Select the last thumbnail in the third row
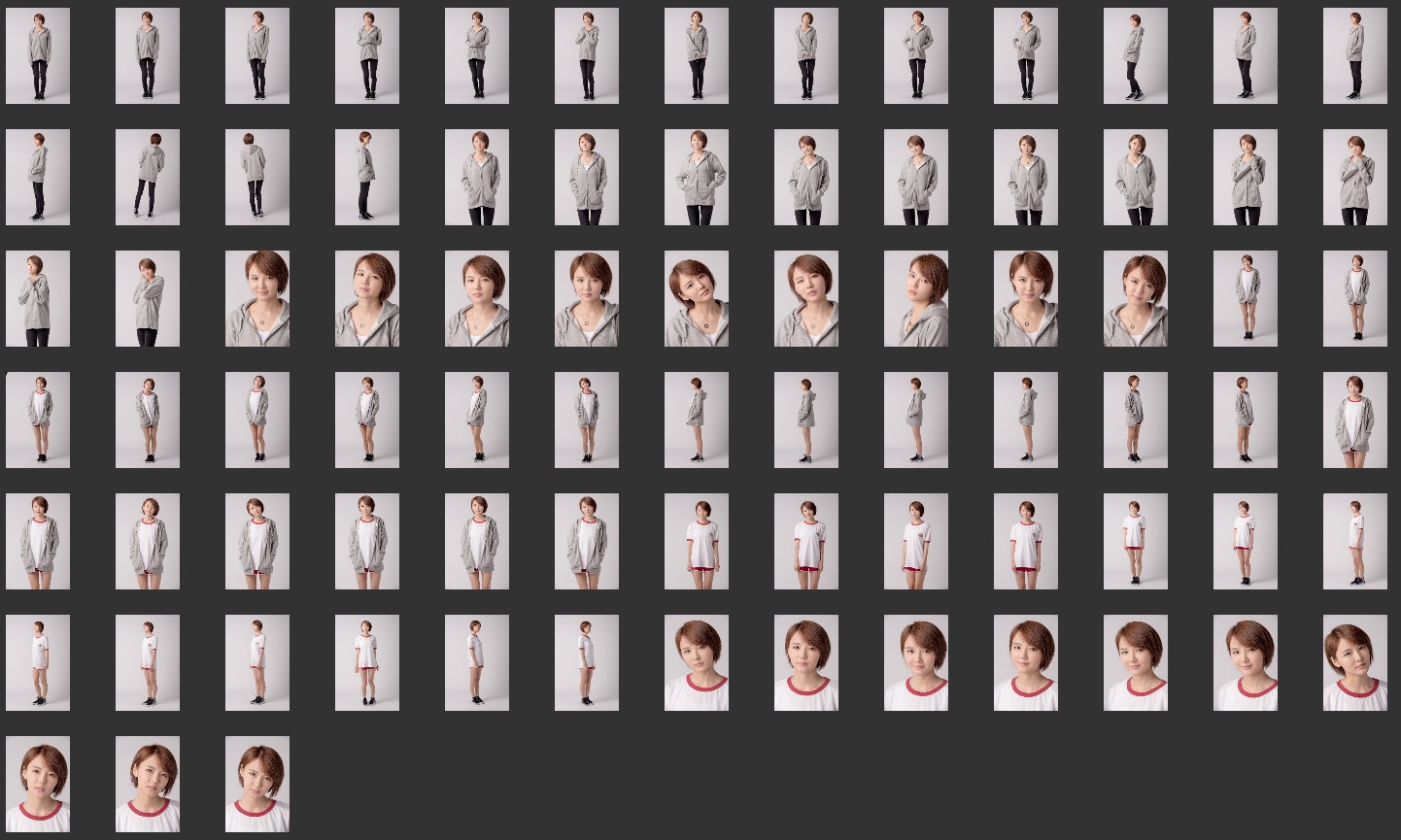Screen dimensions: 1401x840 (x=1354, y=299)
